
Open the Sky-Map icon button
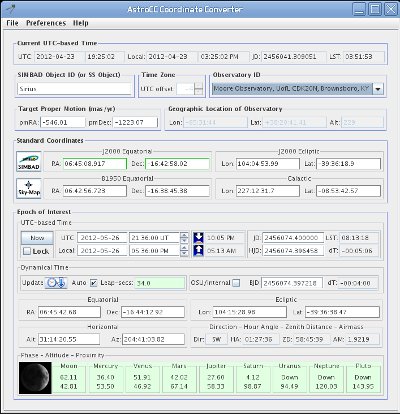pyautogui.click(x=29, y=188)
